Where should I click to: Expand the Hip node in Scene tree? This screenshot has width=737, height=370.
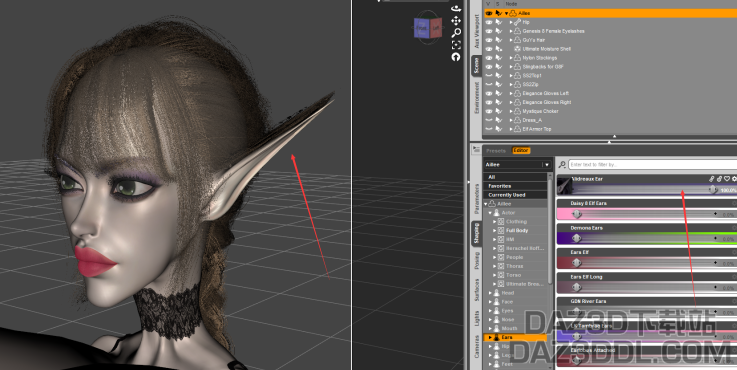coord(511,22)
